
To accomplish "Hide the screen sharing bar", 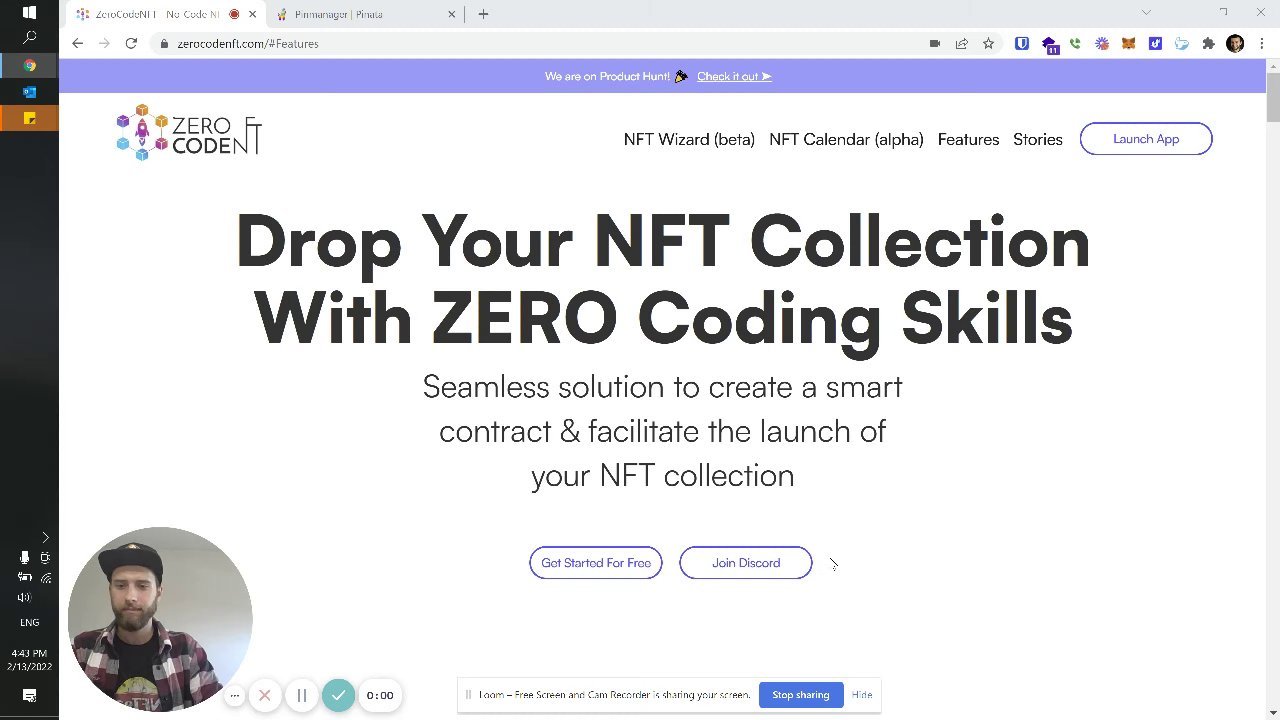I will tap(862, 695).
